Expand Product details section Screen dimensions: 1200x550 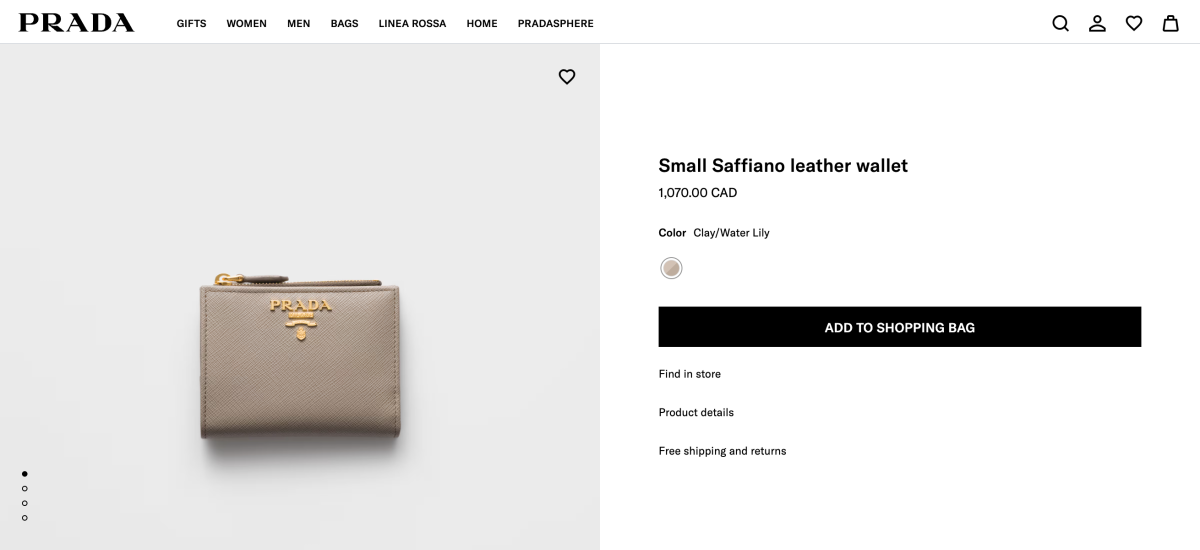pos(696,413)
